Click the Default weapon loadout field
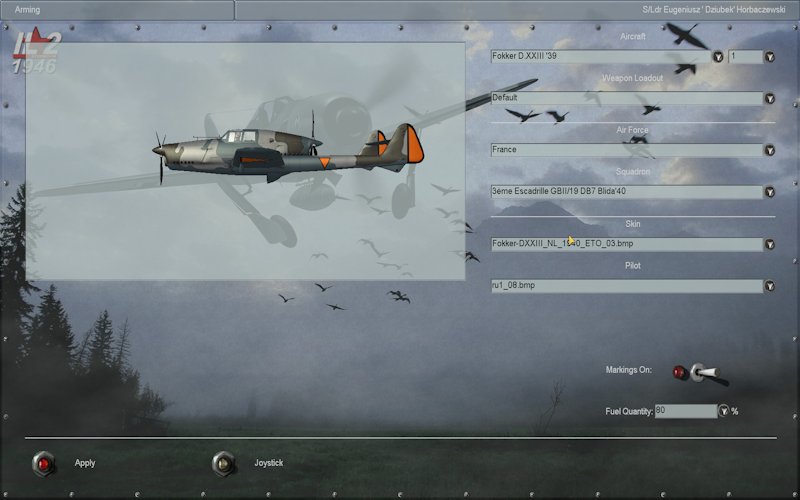This screenshot has height=500, width=800. point(627,98)
